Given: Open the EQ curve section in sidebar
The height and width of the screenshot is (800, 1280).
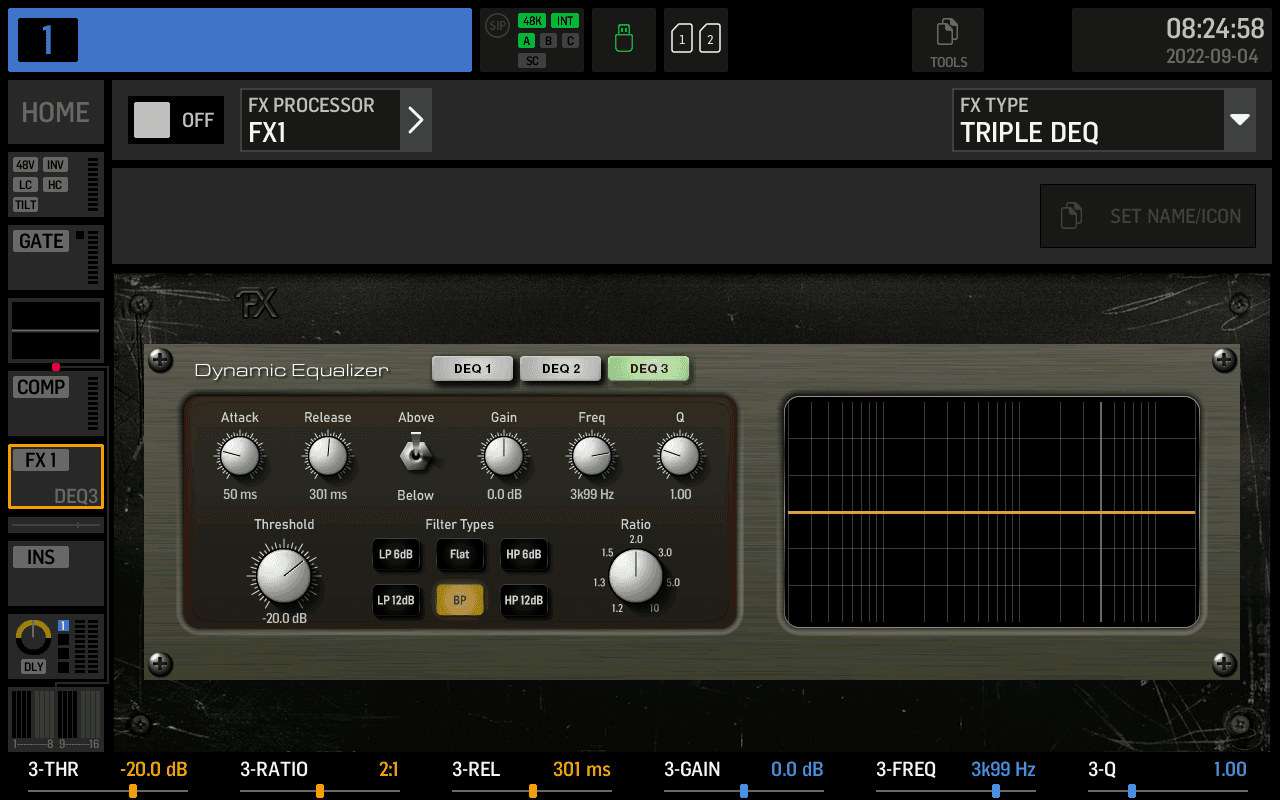Looking at the screenshot, I should [56, 331].
